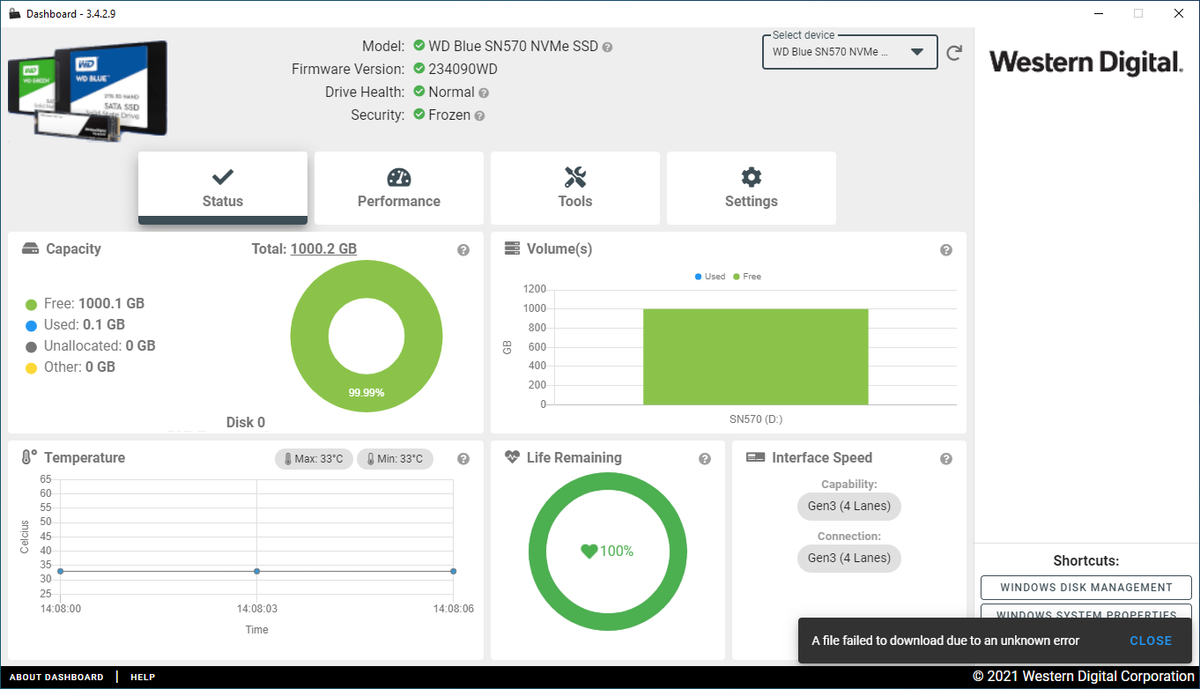Viewport: 1200px width, 689px height.
Task: Click the Capacity drive icon
Action: pos(30,249)
